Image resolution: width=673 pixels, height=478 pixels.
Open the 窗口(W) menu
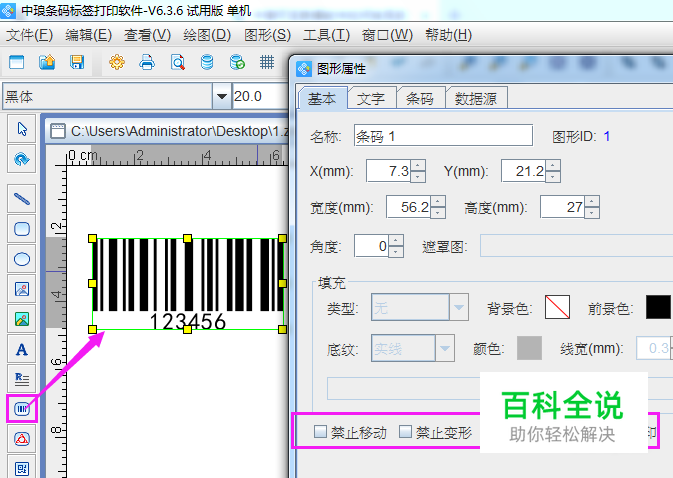coord(387,35)
